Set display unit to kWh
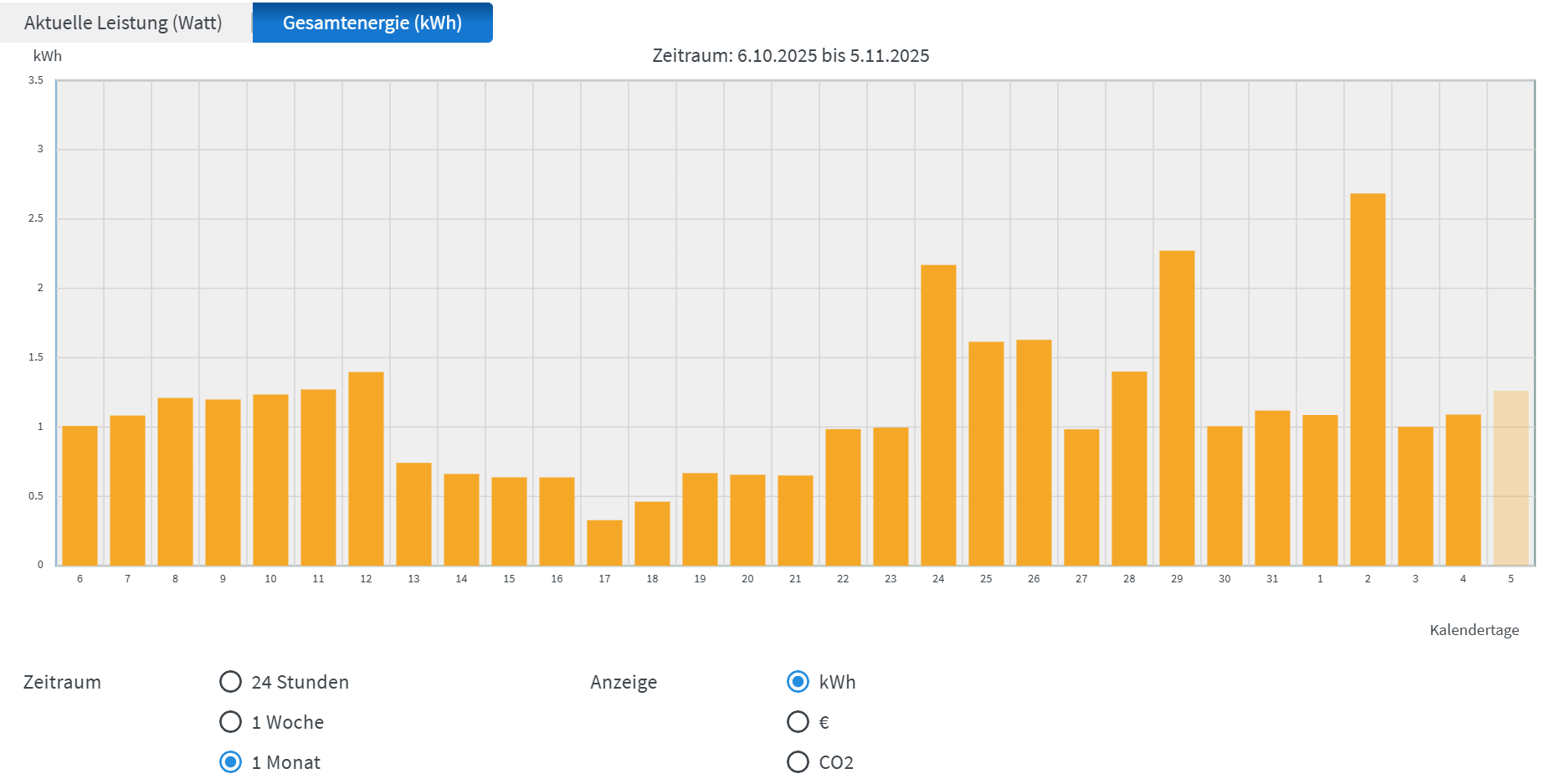The height and width of the screenshot is (784, 1545). 798,682
